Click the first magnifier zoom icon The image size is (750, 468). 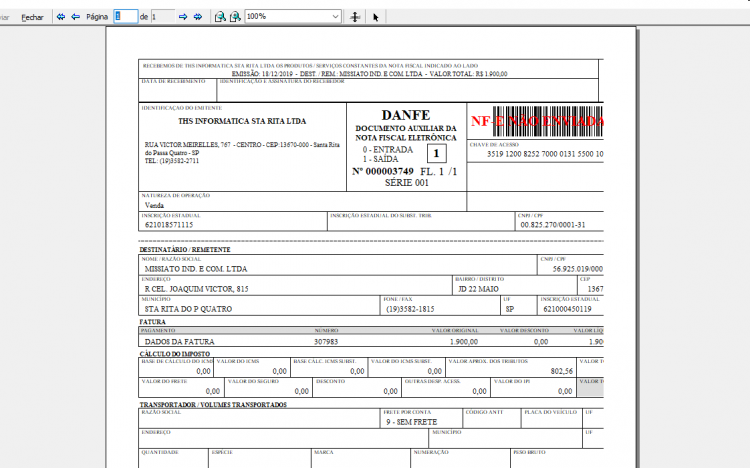coord(220,17)
